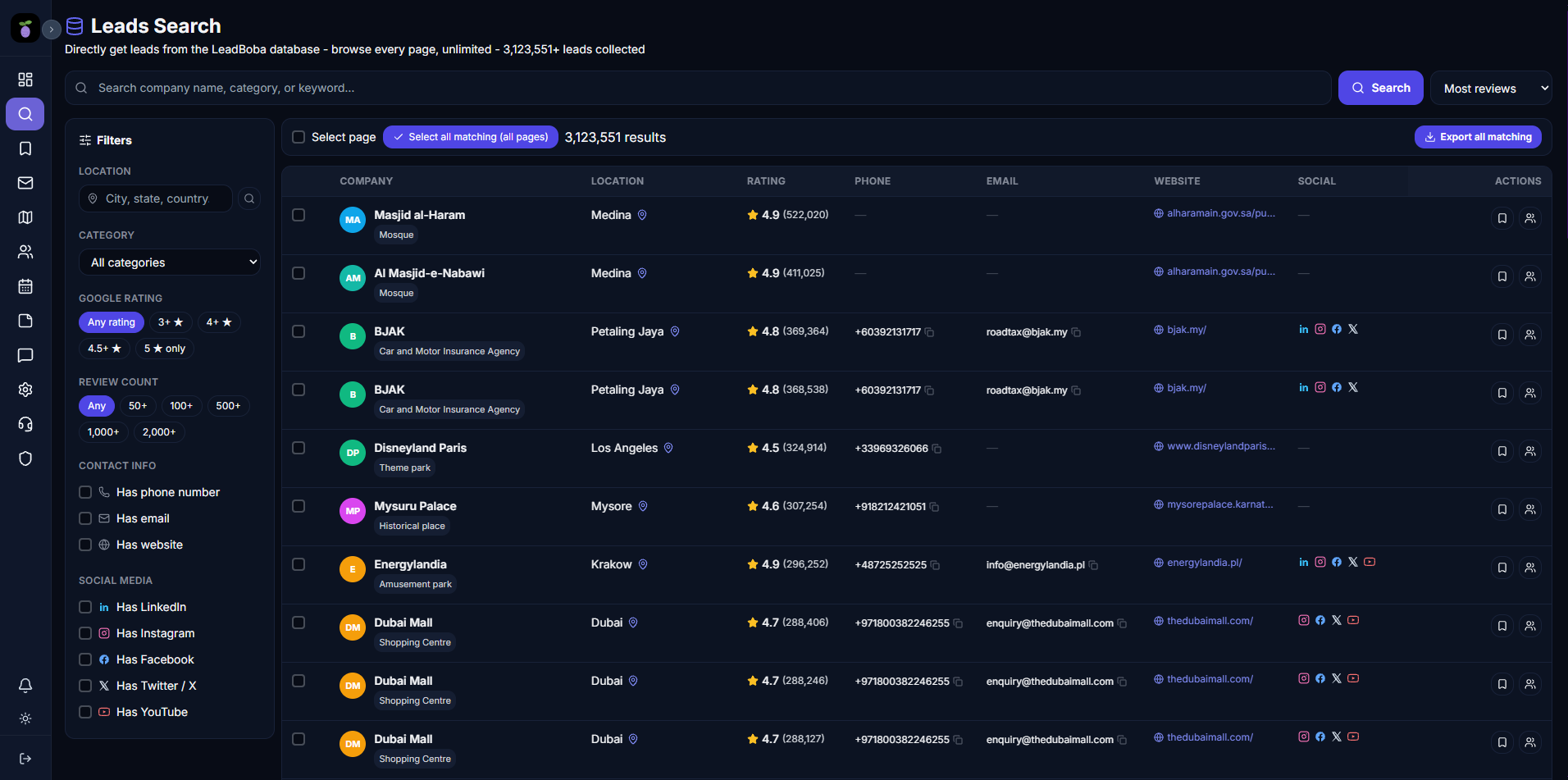Open the saved bookmarks icon in sidebar

click(25, 148)
